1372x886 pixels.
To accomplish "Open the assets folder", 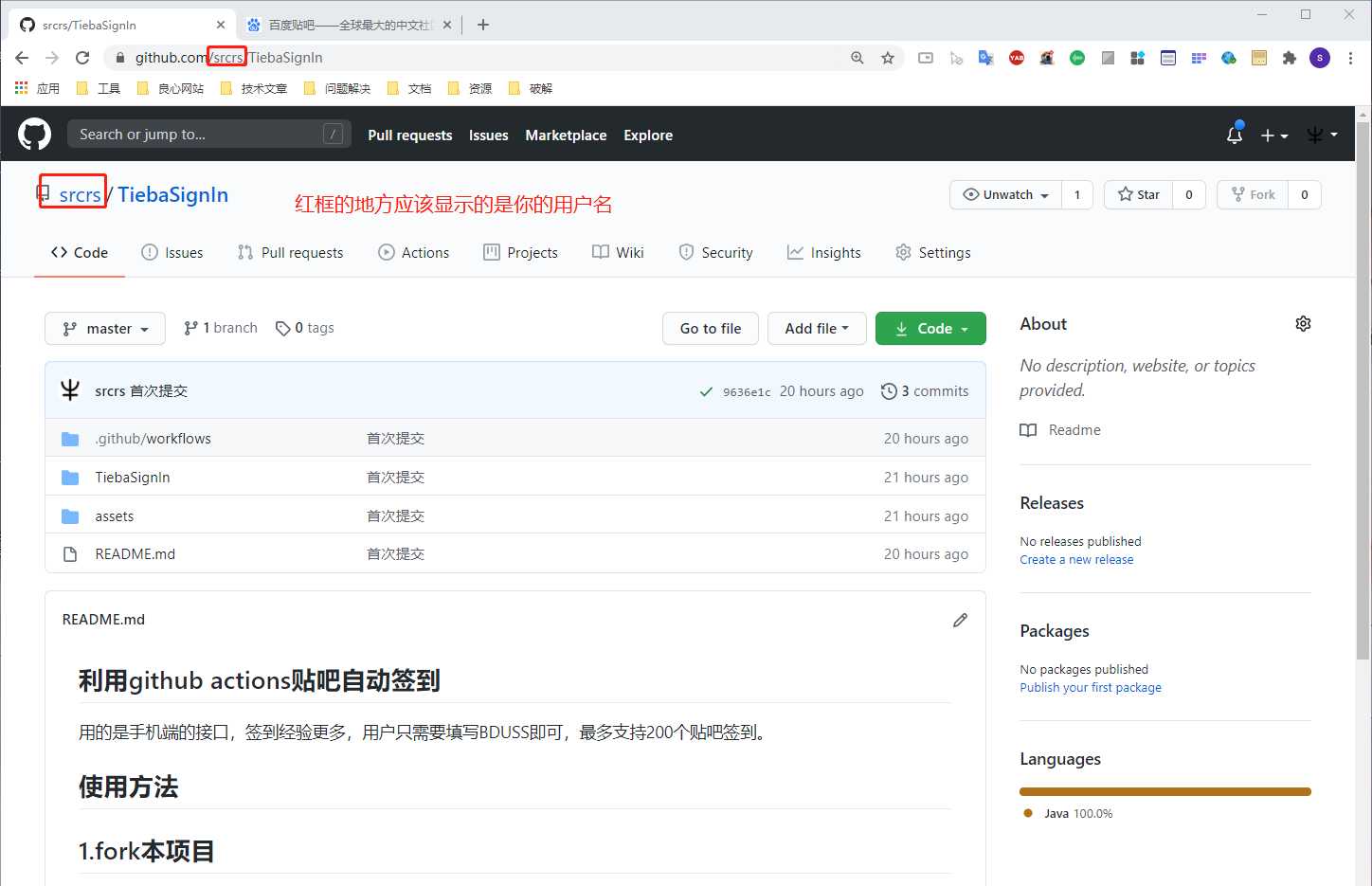I will coord(115,516).
